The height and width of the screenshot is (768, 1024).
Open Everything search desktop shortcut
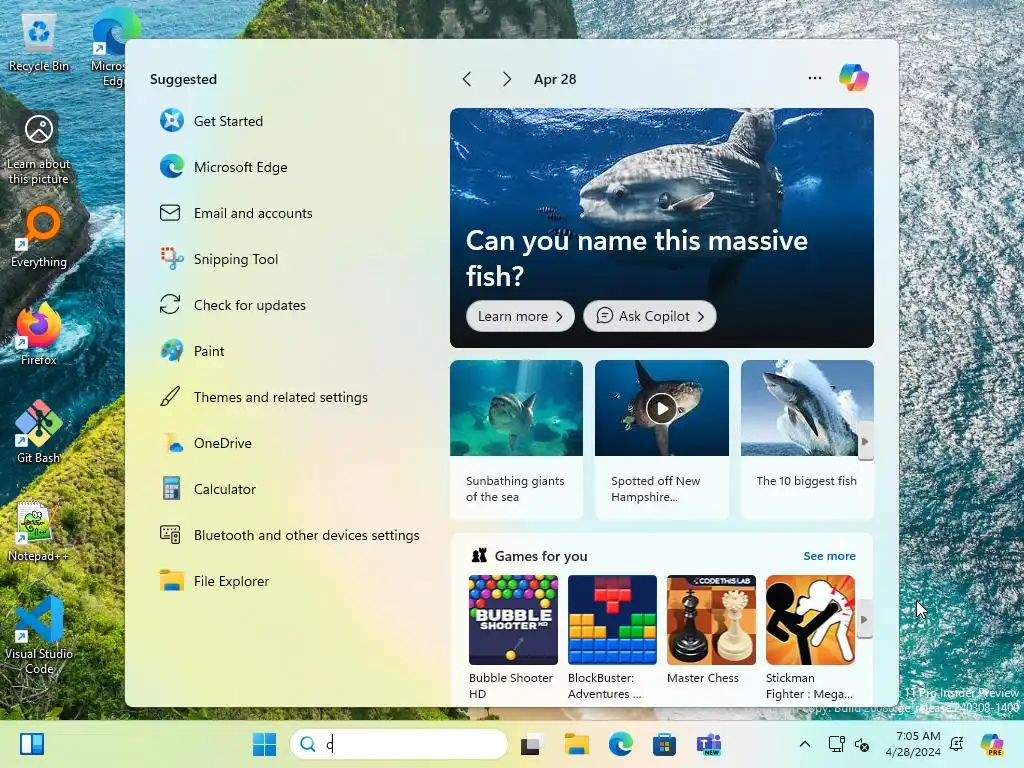[39, 237]
